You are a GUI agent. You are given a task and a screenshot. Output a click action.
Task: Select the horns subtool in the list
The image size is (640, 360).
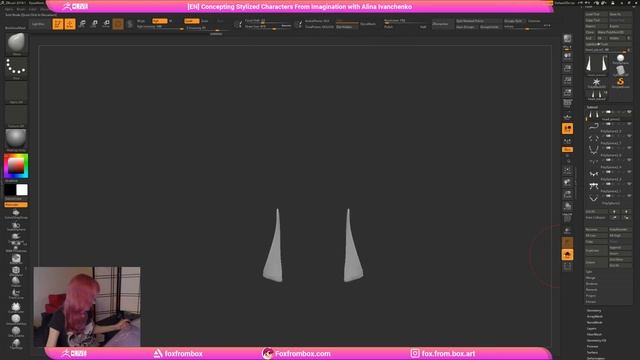[609, 116]
